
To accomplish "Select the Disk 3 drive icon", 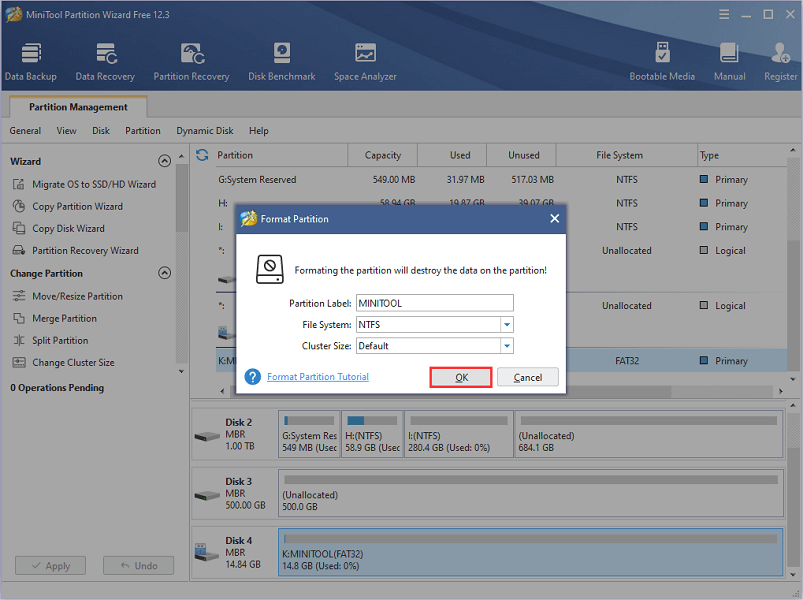I will tap(207, 496).
